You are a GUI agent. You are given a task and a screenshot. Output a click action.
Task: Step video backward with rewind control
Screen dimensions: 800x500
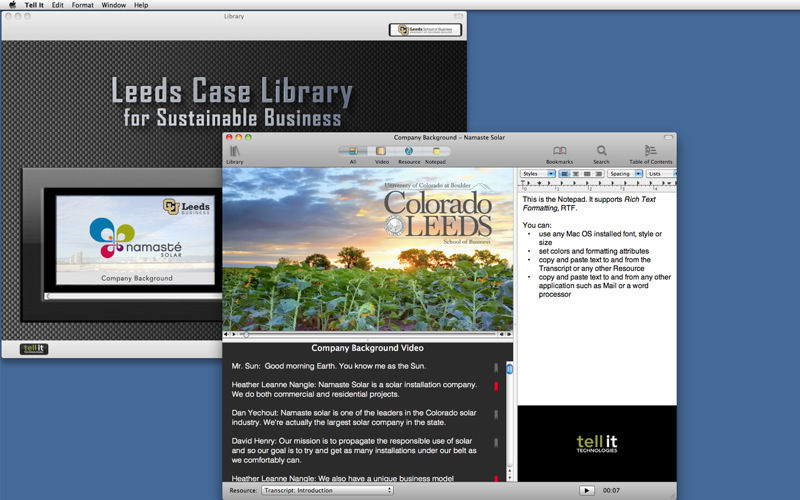pos(501,334)
